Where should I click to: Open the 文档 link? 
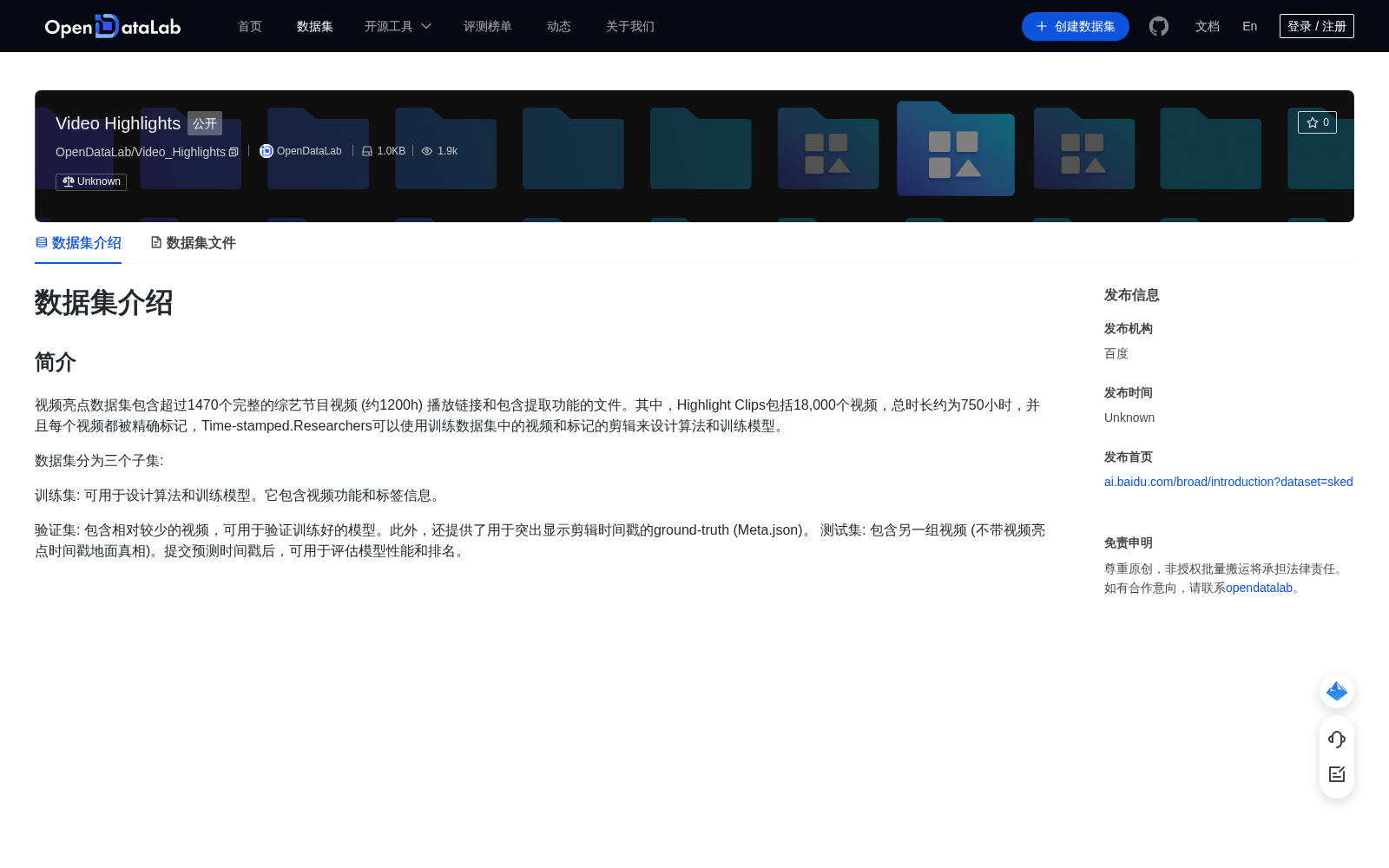click(x=1208, y=26)
